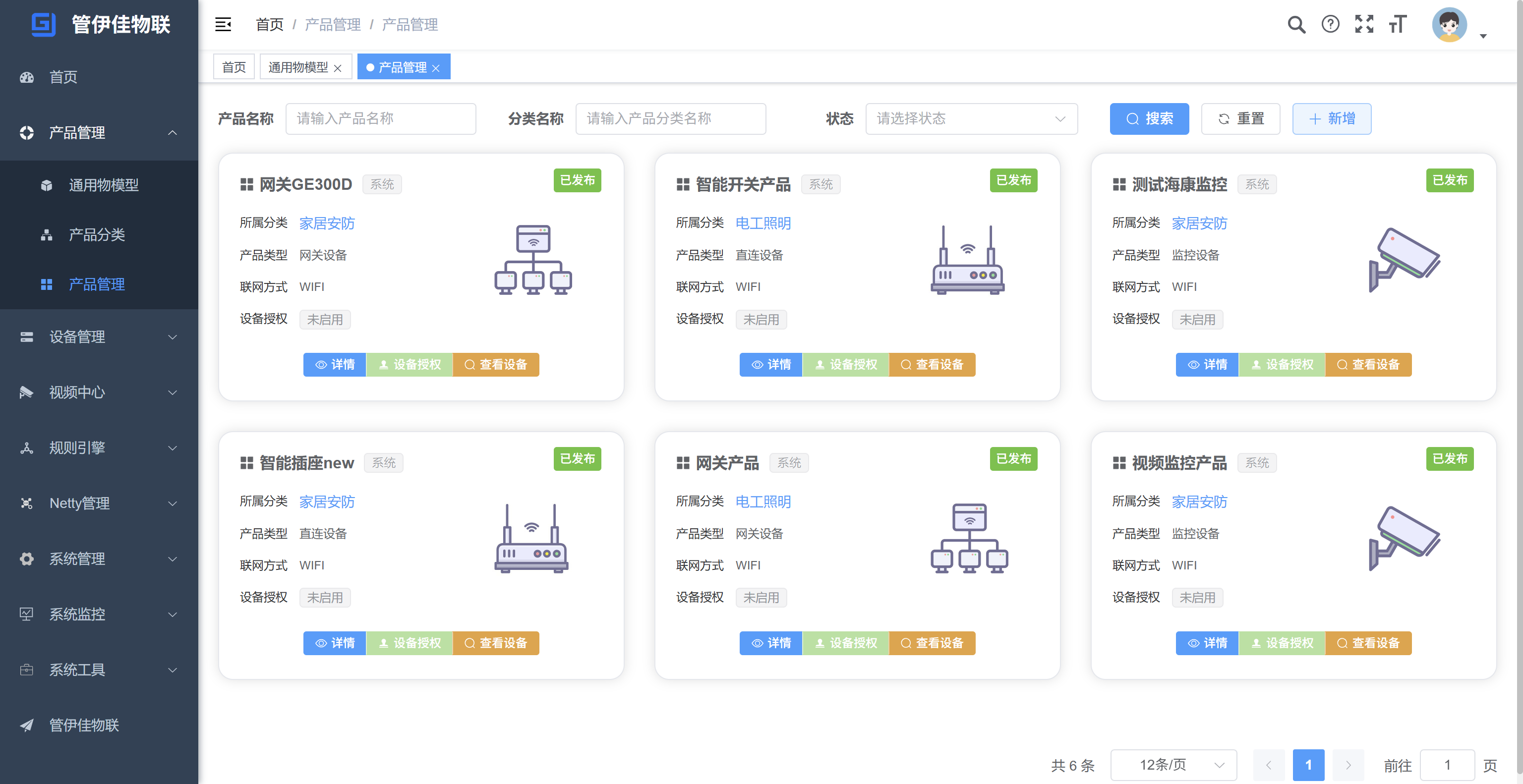This screenshot has width=1523, height=784.
Task: Open the user avatar dropdown caret
Action: click(x=1483, y=37)
